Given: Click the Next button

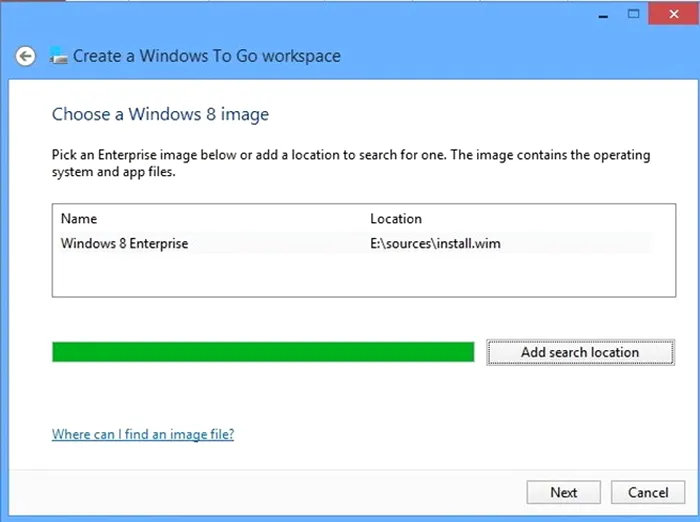Looking at the screenshot, I should 563,492.
